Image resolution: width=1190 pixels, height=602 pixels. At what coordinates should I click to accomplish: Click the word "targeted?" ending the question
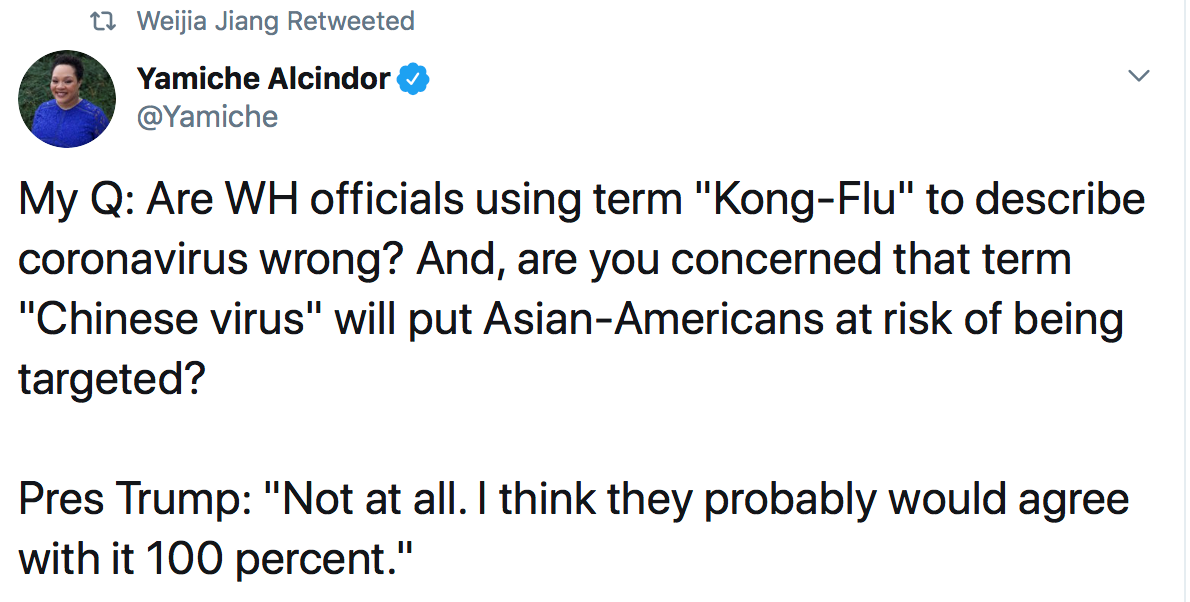tap(101, 380)
